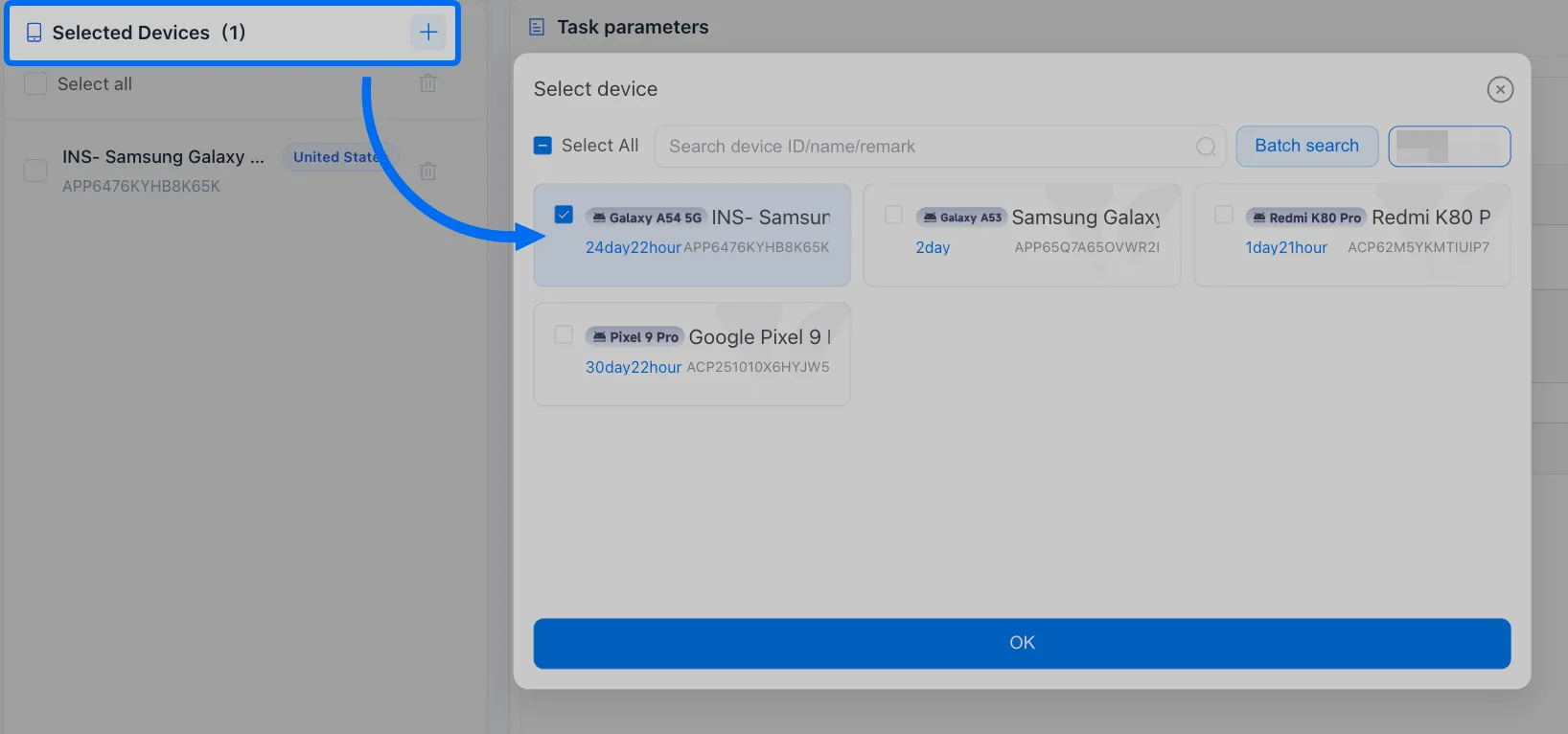Image resolution: width=1568 pixels, height=734 pixels.
Task: Click the device icon next to Selected Devices
Action: click(35, 33)
